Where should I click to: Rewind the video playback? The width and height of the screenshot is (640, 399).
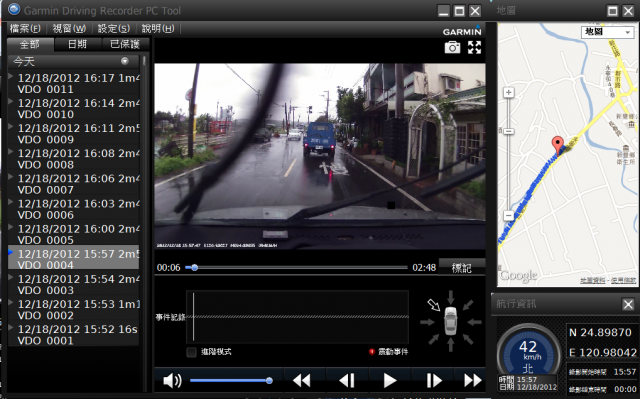point(302,381)
